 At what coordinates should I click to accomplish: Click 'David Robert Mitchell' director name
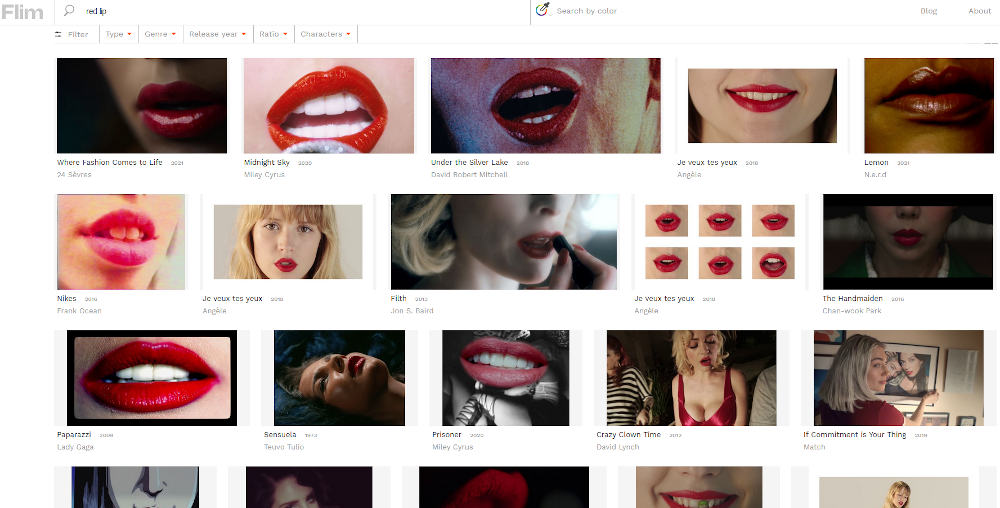[x=469, y=175]
